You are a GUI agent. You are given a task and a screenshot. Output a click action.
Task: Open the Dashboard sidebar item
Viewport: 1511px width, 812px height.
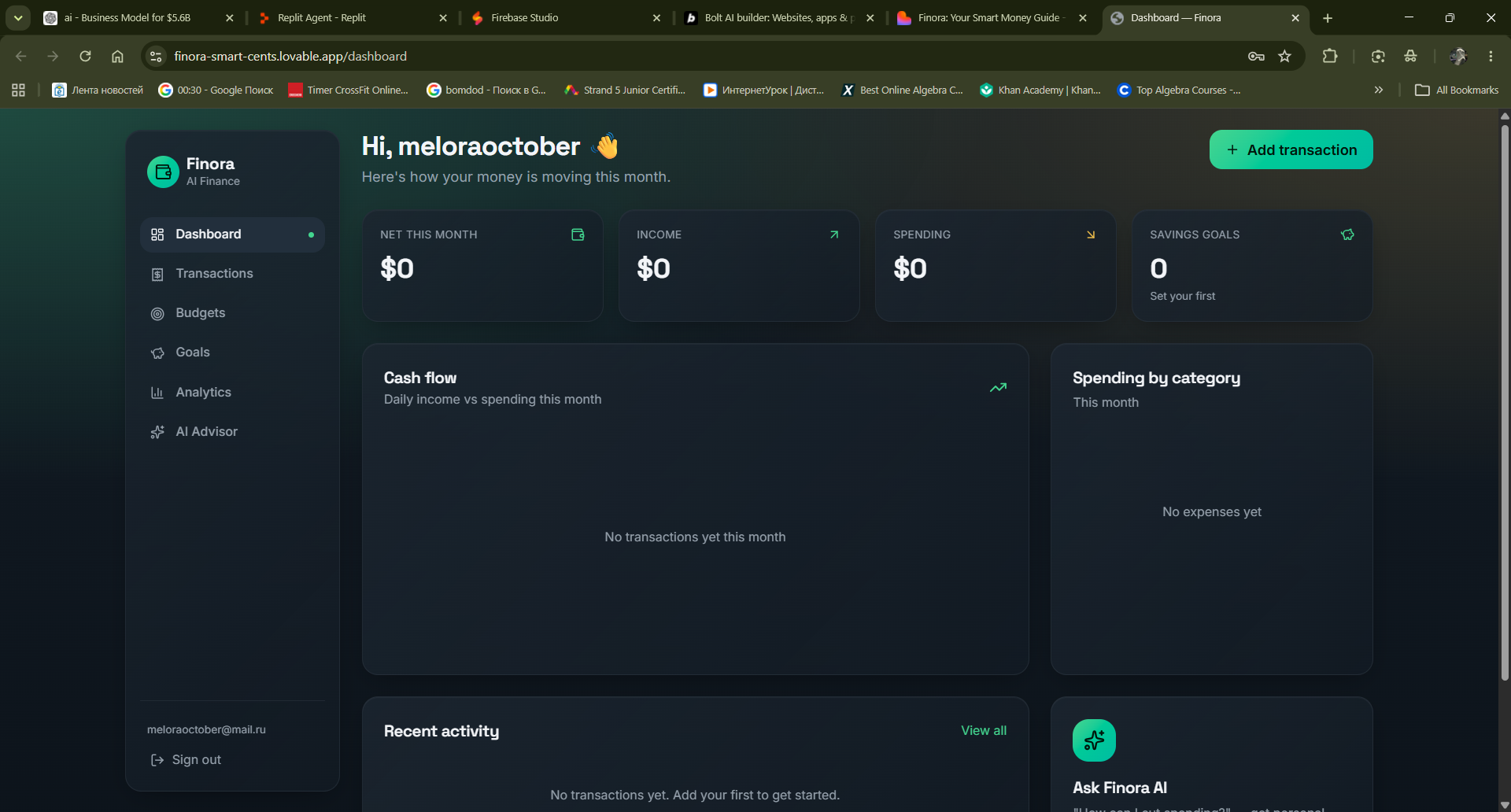coord(232,234)
